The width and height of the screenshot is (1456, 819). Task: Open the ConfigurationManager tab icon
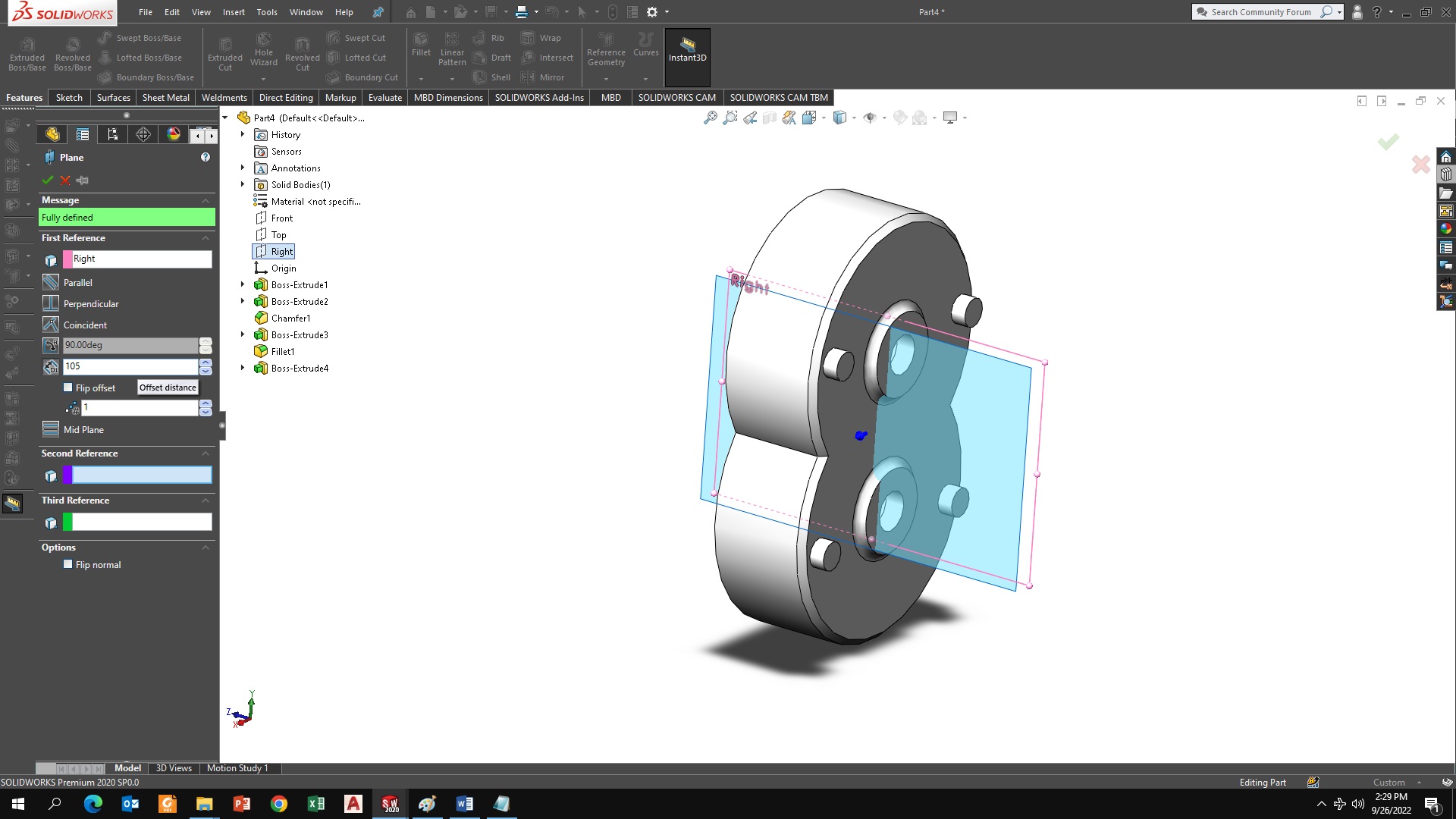[x=112, y=134]
